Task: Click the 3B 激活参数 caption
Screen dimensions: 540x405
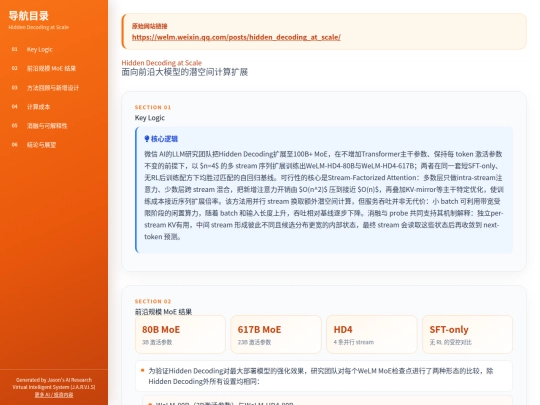Action: point(157,342)
